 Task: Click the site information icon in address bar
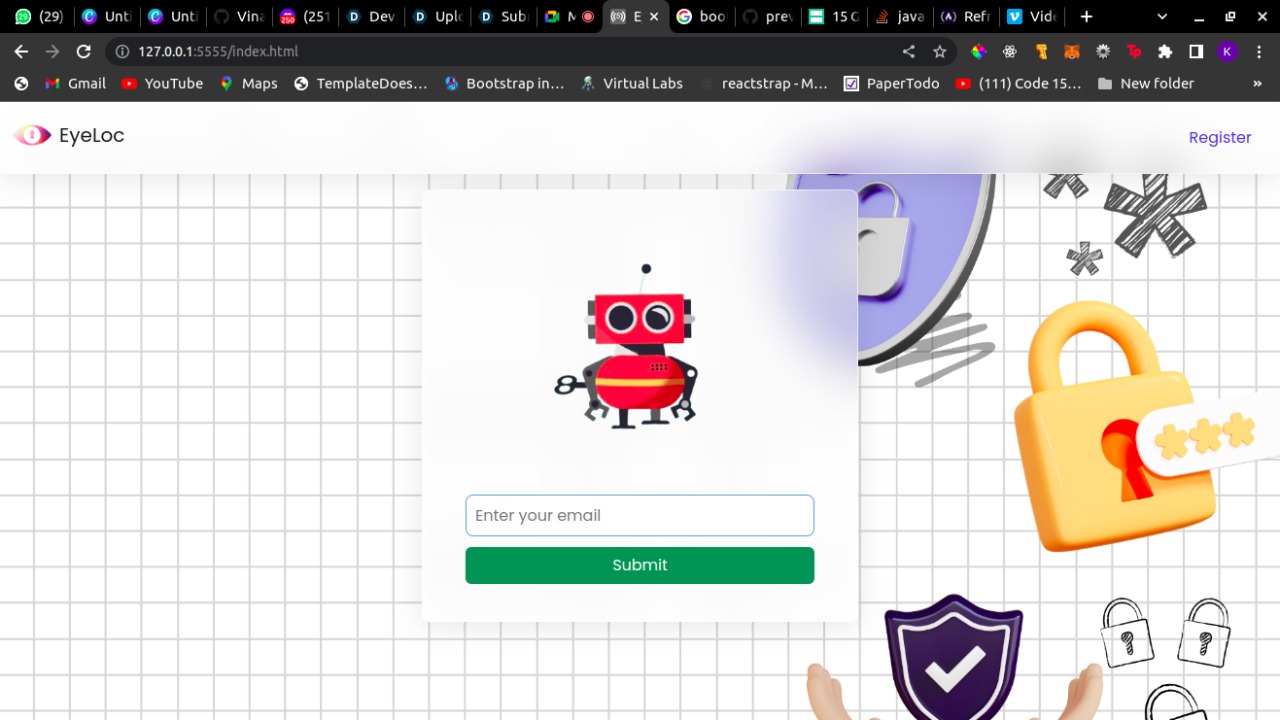[122, 51]
